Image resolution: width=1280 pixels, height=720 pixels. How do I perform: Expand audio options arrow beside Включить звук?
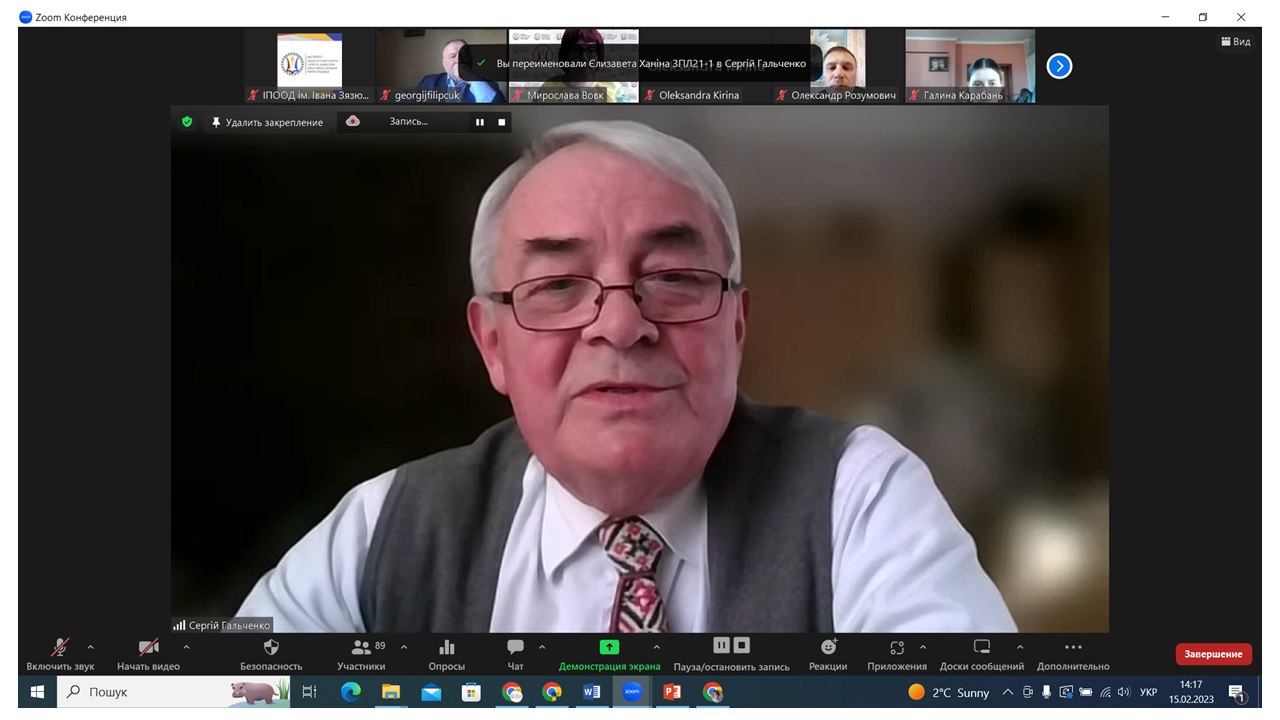click(91, 647)
